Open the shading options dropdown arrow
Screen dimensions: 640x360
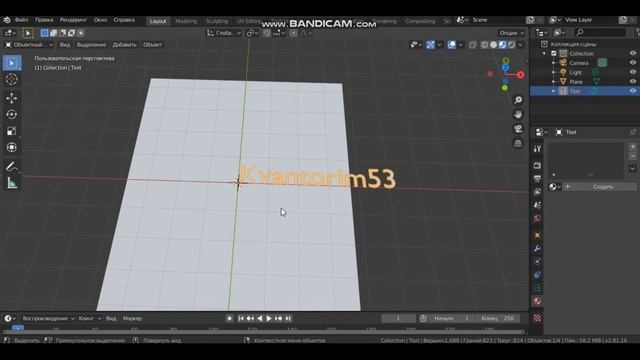pos(521,45)
